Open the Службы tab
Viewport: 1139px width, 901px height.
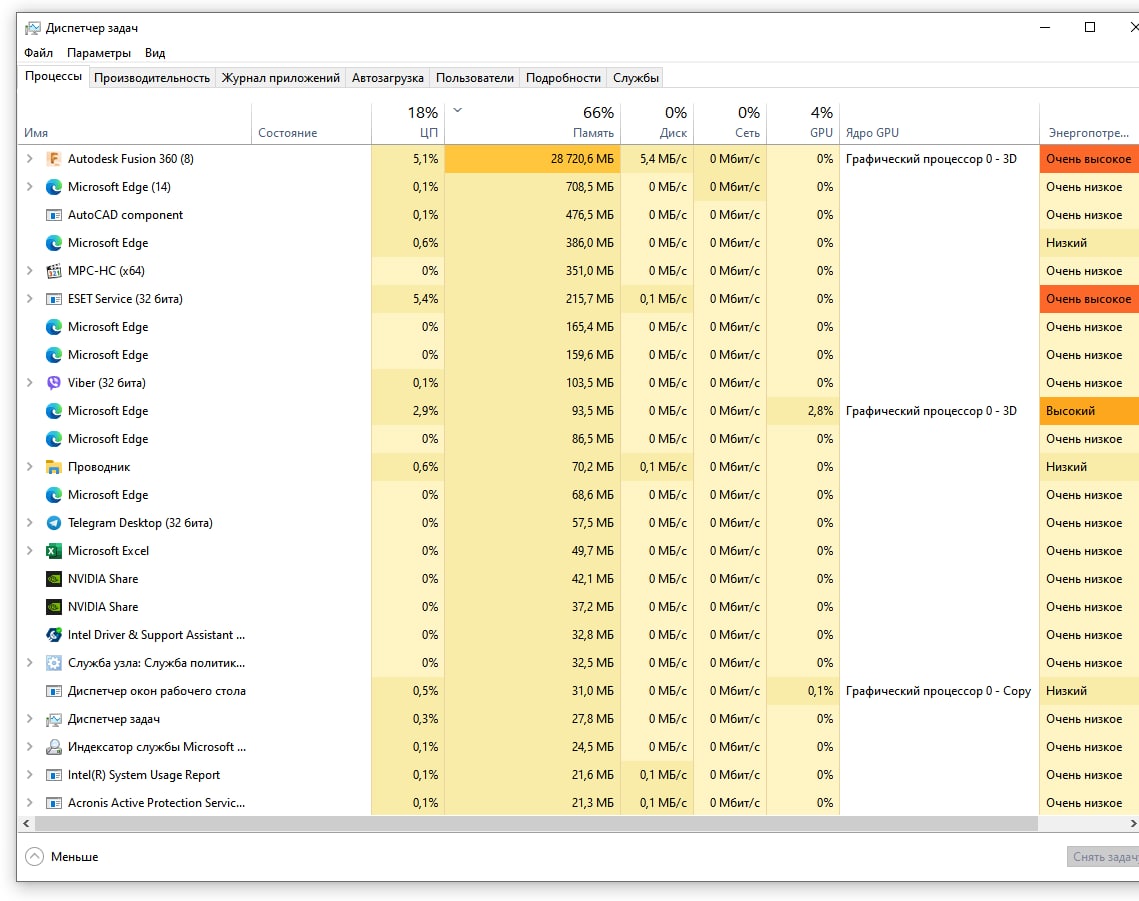point(636,78)
